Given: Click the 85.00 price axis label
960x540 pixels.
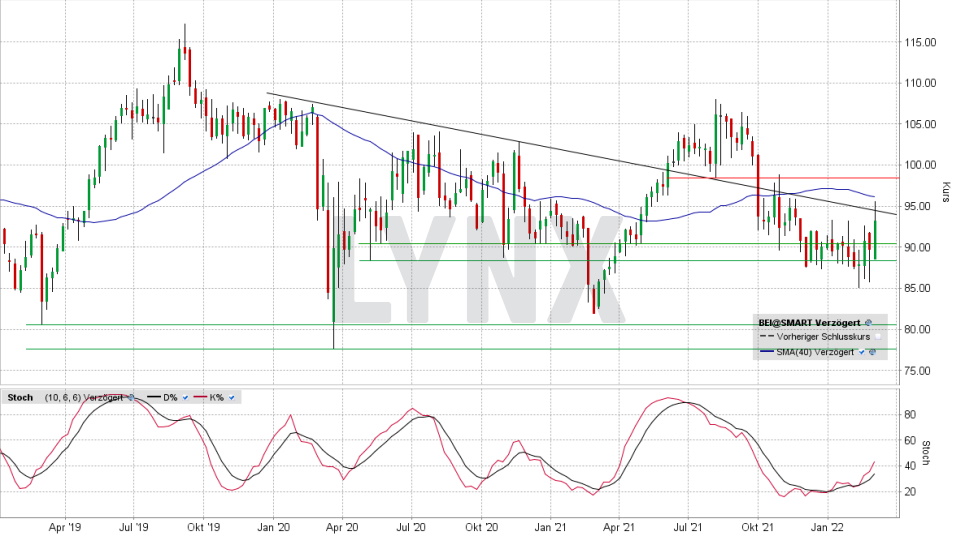Looking at the screenshot, I should [x=920, y=288].
